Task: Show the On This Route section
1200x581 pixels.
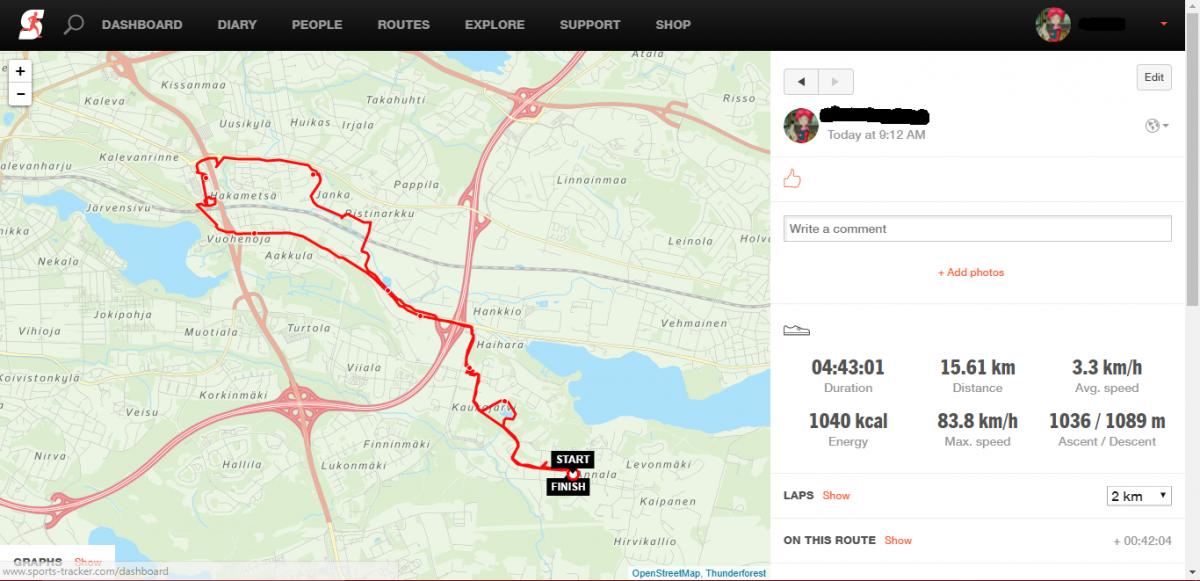Action: tap(898, 541)
